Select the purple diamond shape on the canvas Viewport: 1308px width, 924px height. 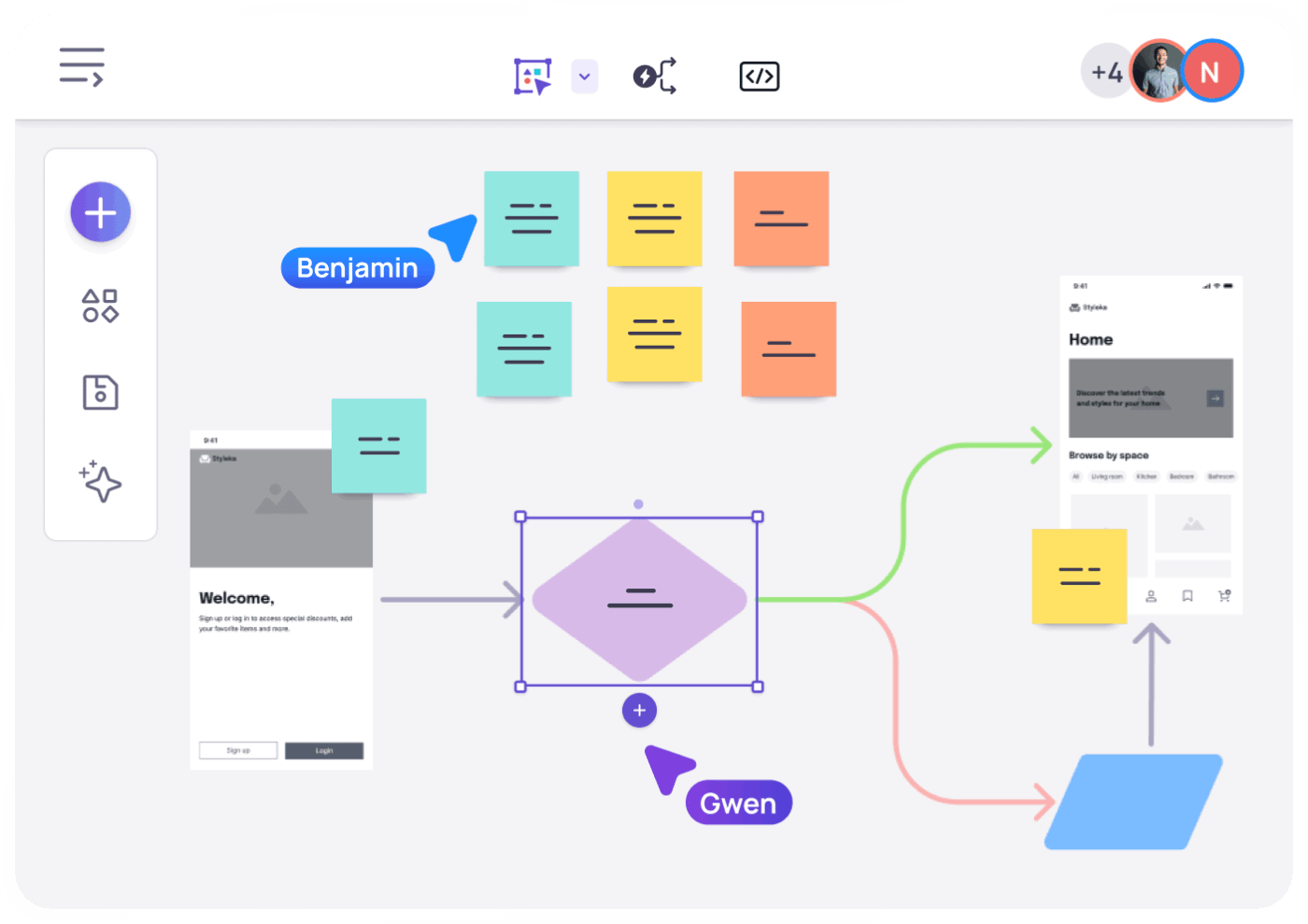coord(639,598)
